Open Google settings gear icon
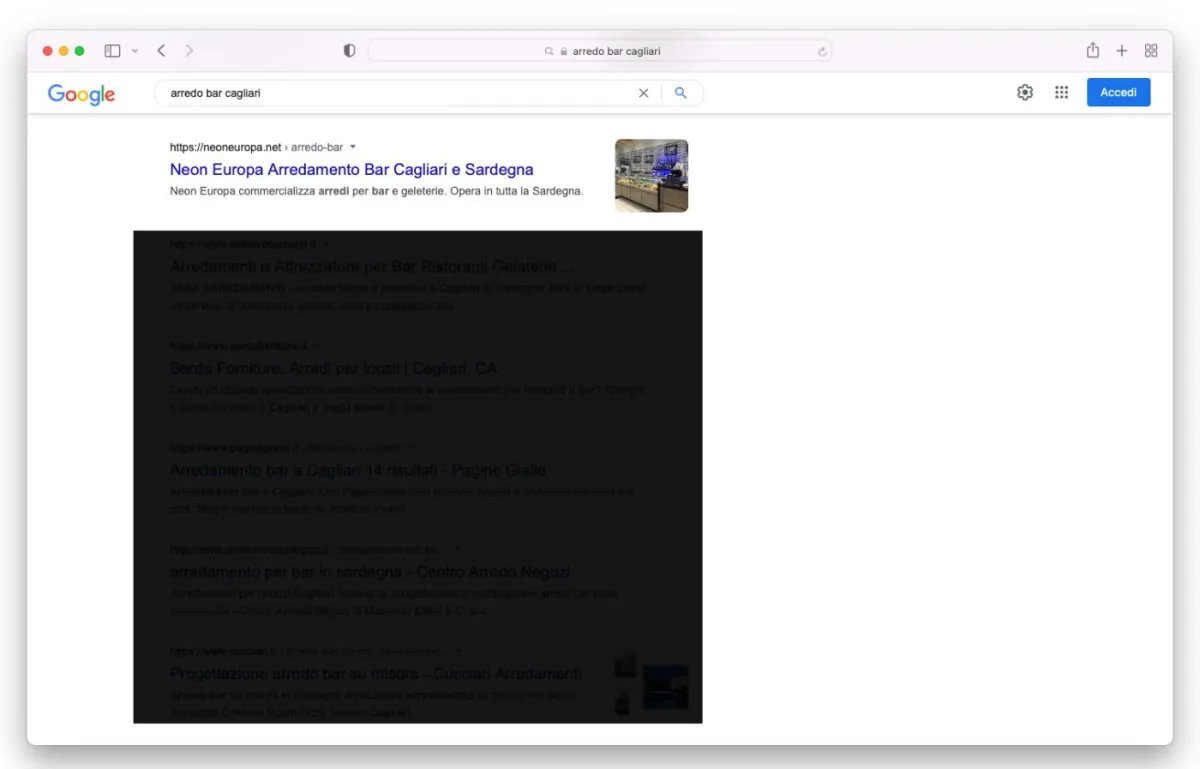1200x769 pixels. point(1025,92)
